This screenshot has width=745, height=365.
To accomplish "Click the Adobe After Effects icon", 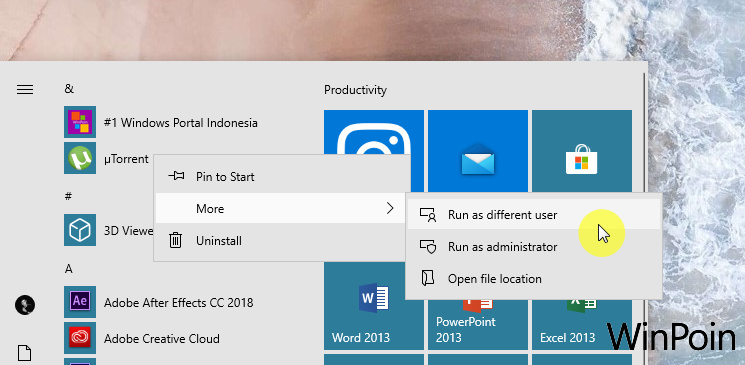I will (x=80, y=302).
